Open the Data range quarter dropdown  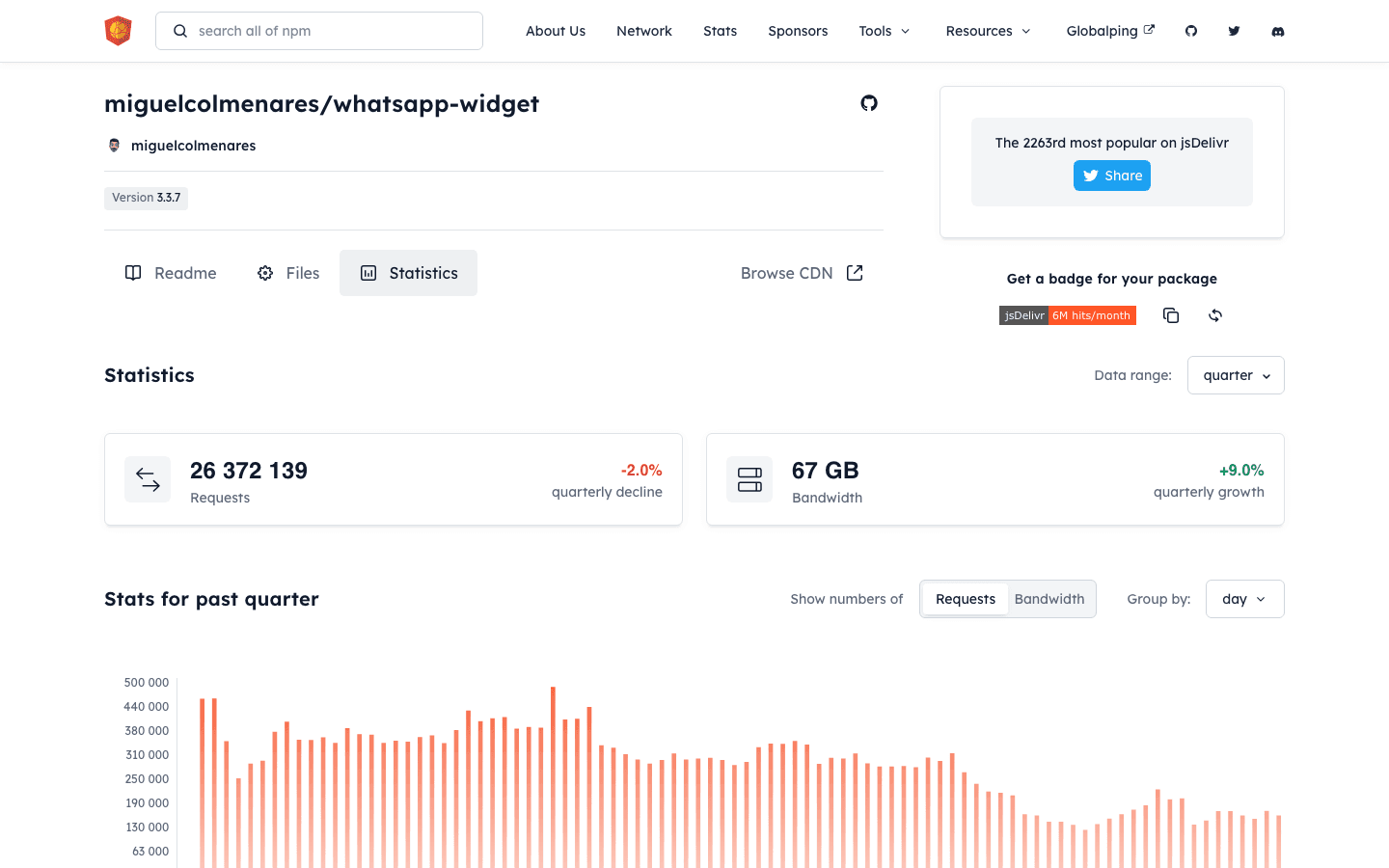point(1236,375)
